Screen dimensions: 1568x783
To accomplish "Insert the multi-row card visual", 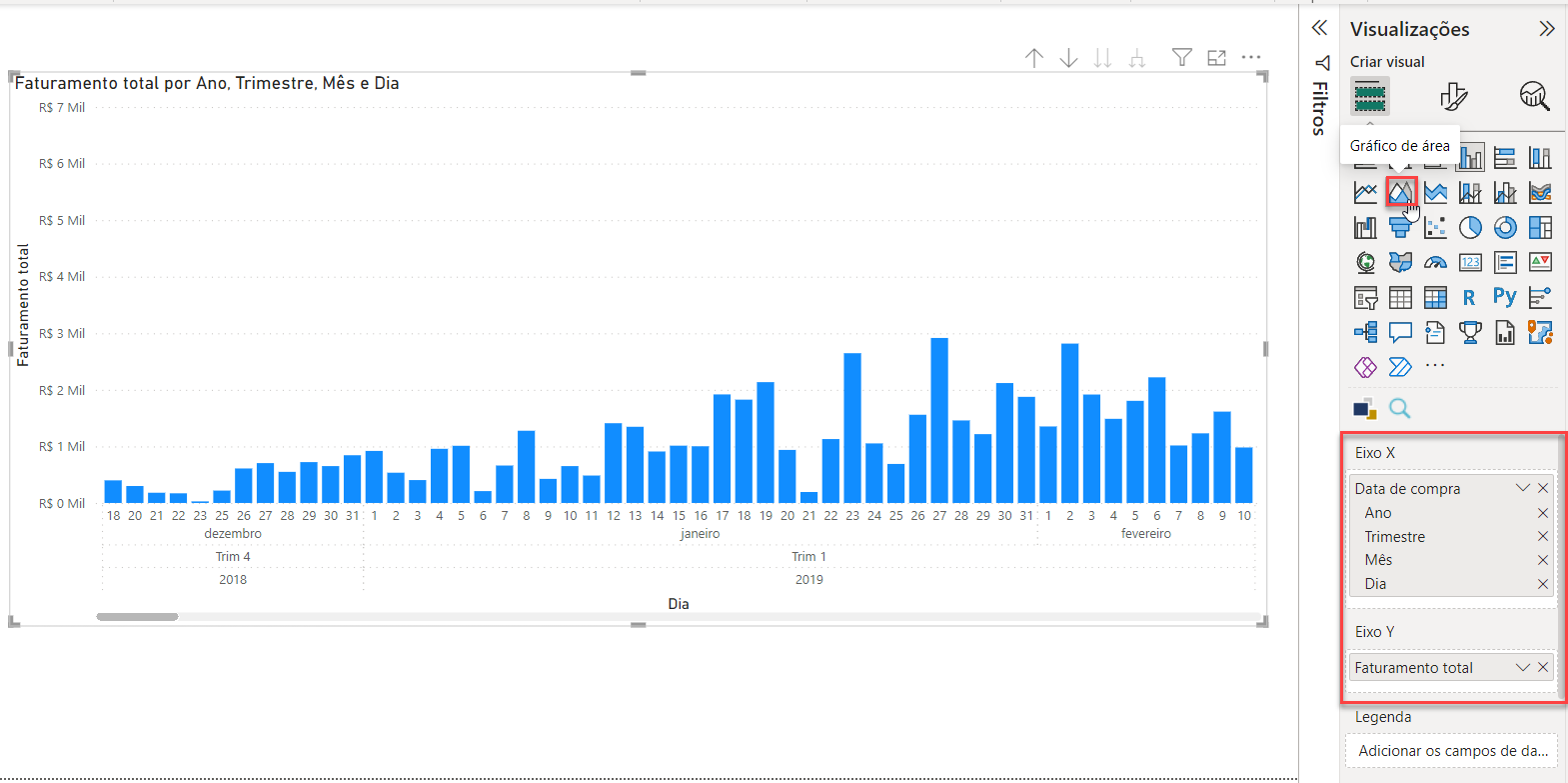I will pyautogui.click(x=1505, y=262).
